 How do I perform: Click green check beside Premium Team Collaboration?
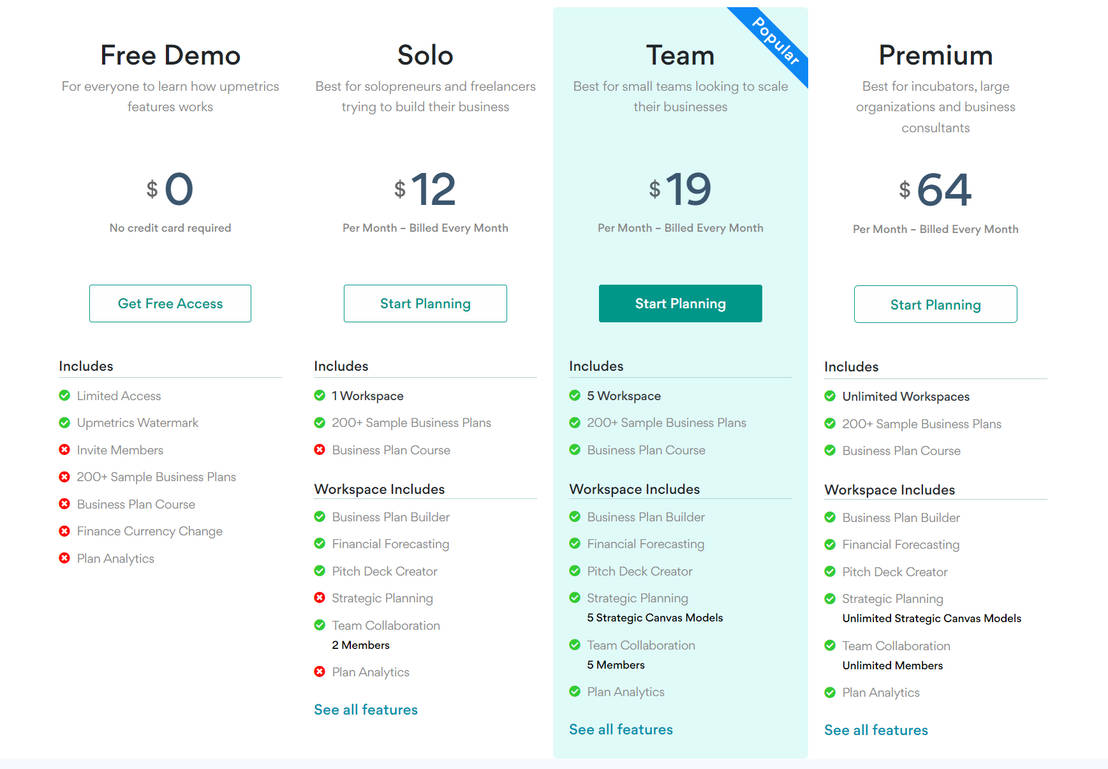pos(830,645)
